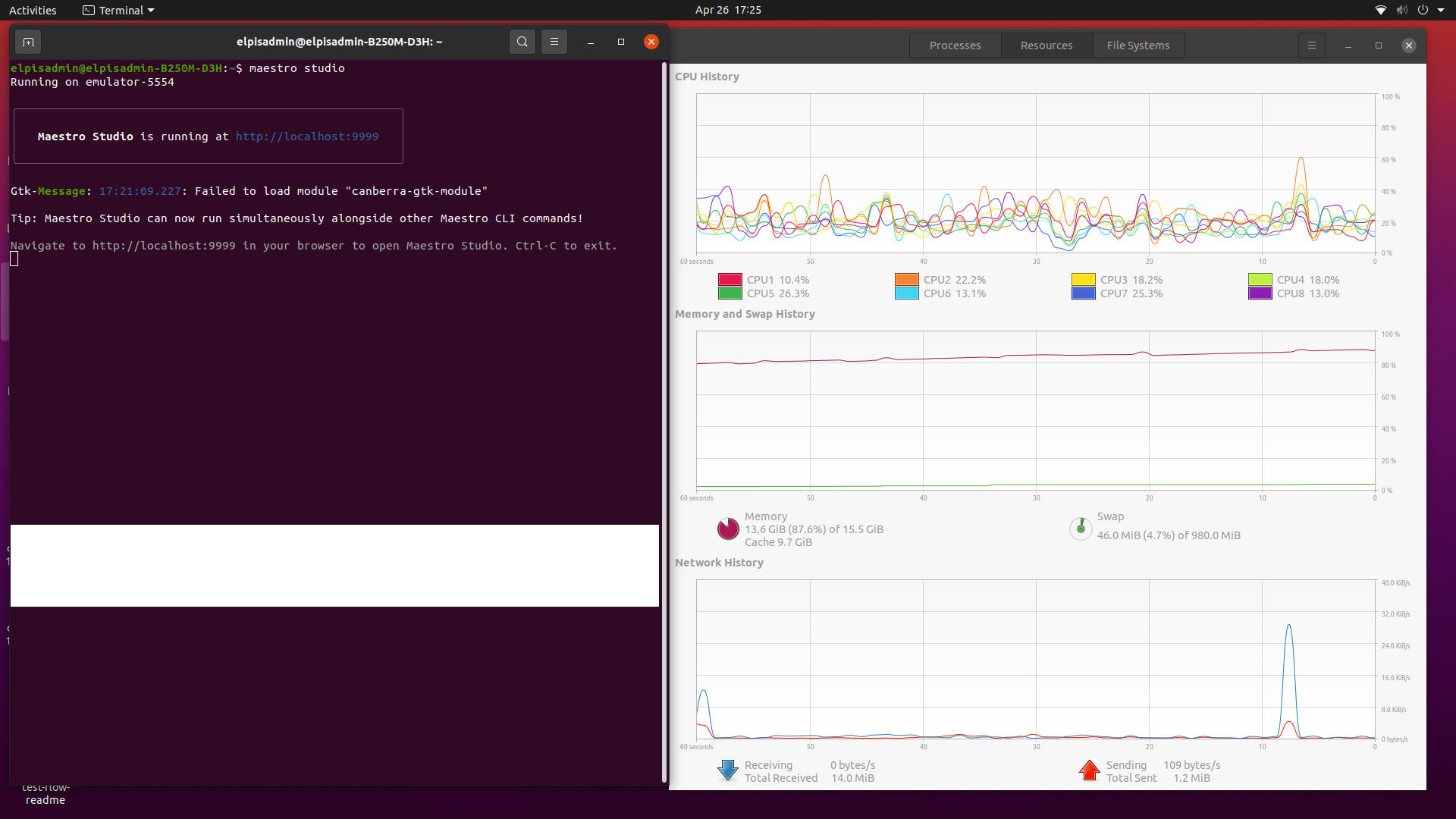1456x819 pixels.
Task: Open a new terminal tab
Action: tap(27, 42)
